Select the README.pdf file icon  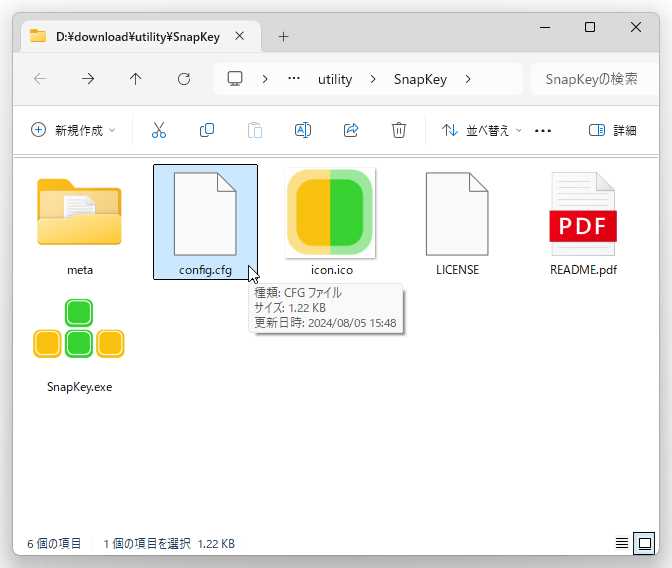tap(583, 214)
